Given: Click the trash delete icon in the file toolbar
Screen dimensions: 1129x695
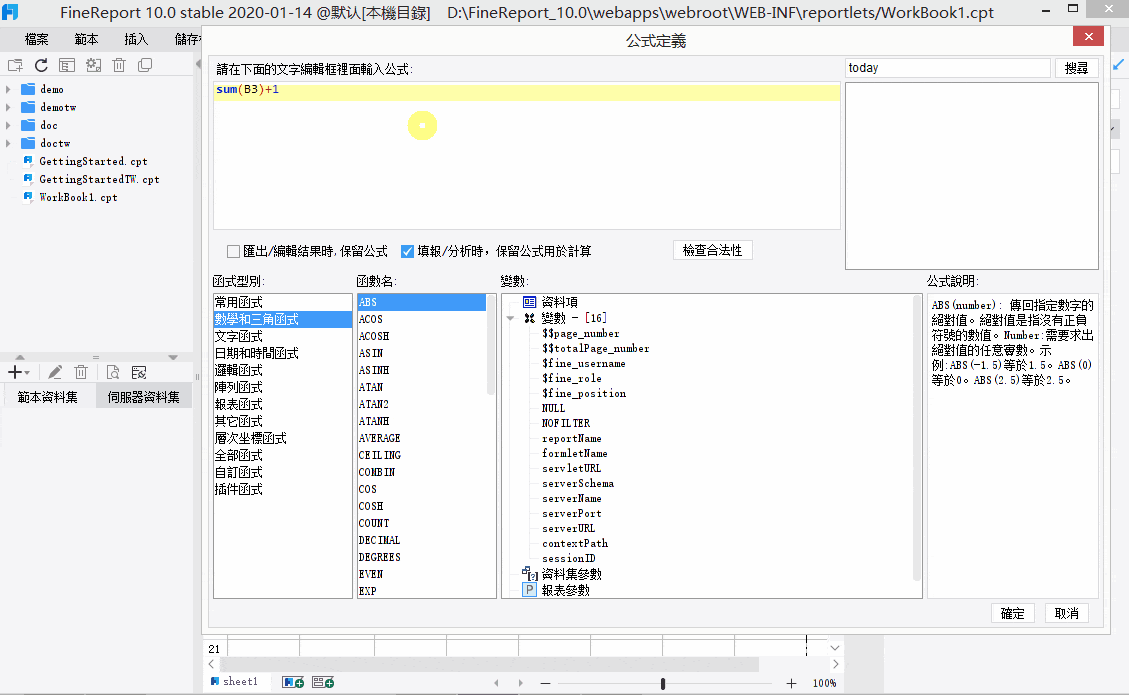Looking at the screenshot, I should [x=119, y=66].
